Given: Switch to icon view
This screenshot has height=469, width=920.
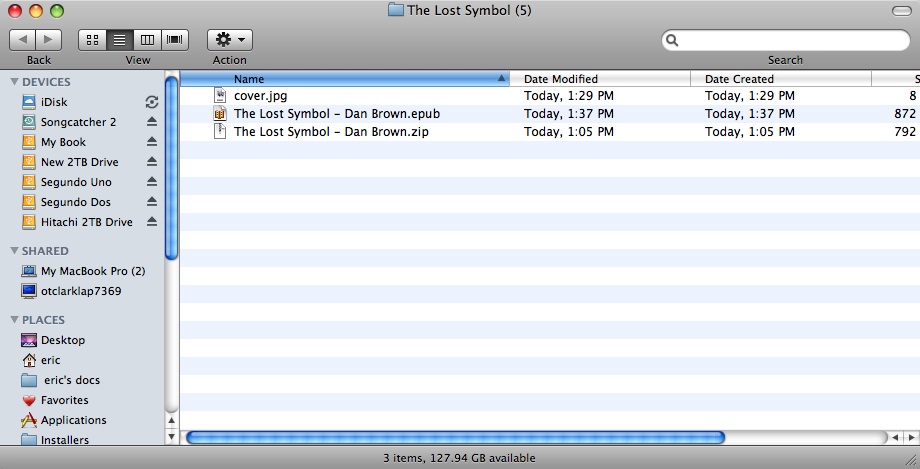Looking at the screenshot, I should [x=92, y=40].
